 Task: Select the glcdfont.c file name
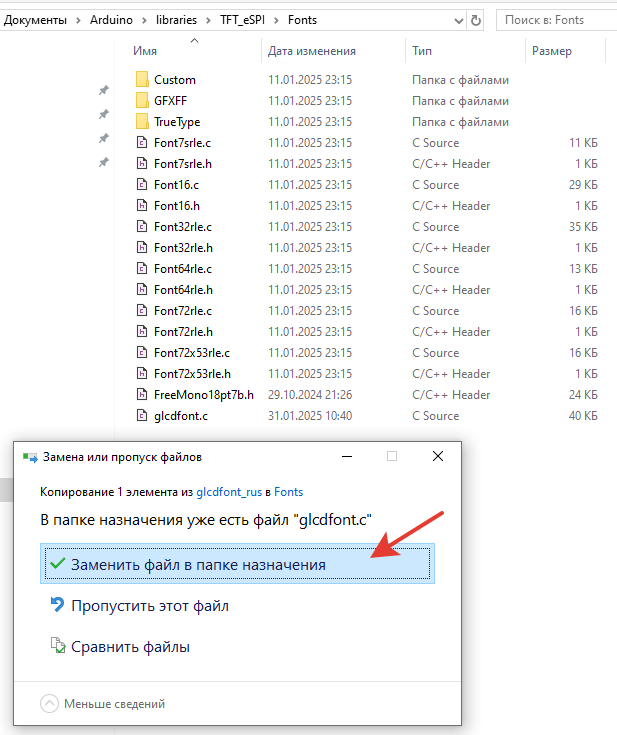(x=181, y=416)
